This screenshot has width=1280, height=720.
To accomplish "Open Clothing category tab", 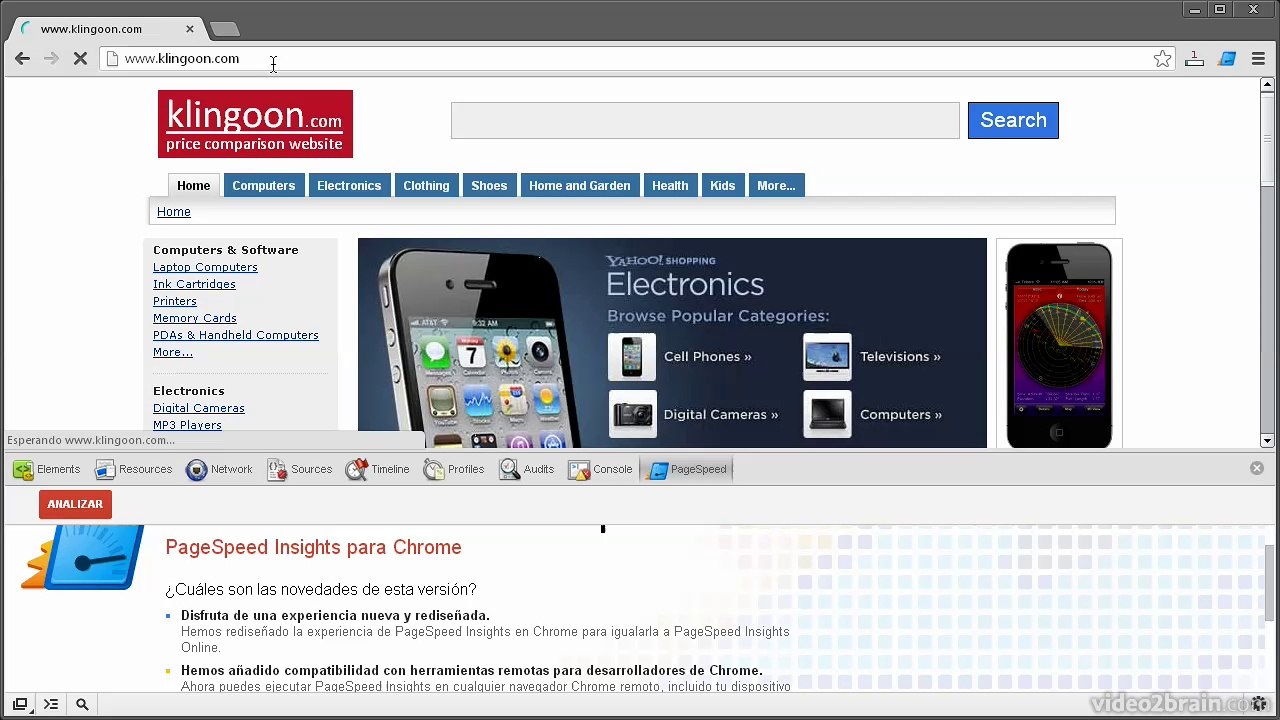I will point(426,185).
